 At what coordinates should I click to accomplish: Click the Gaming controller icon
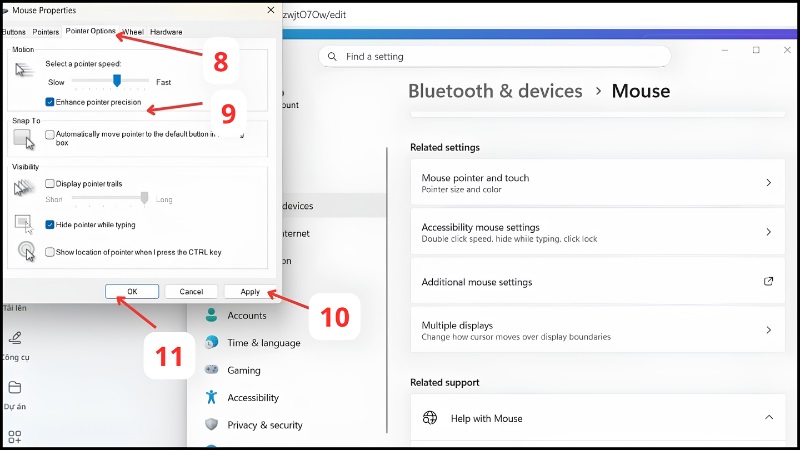[211, 369]
